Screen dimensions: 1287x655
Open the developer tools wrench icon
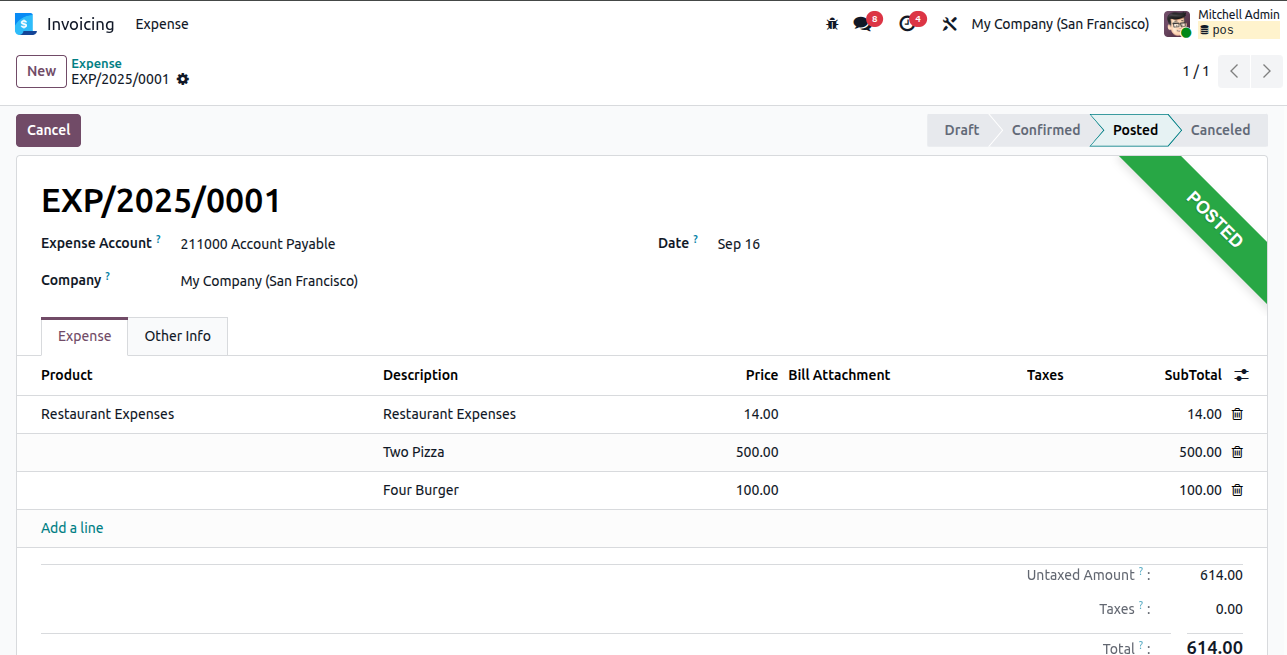coord(950,24)
